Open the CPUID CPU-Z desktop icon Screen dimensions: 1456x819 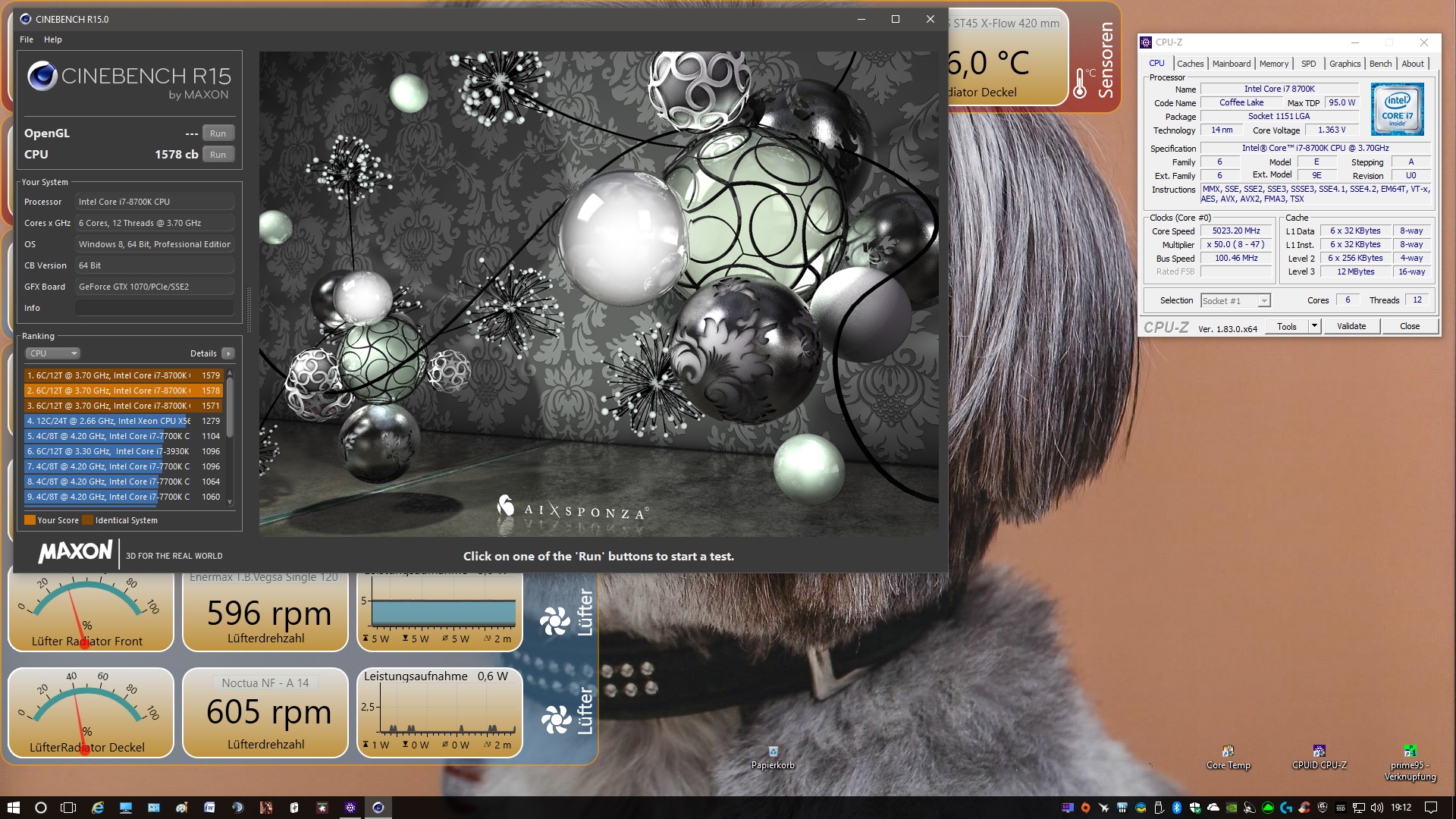1319,753
